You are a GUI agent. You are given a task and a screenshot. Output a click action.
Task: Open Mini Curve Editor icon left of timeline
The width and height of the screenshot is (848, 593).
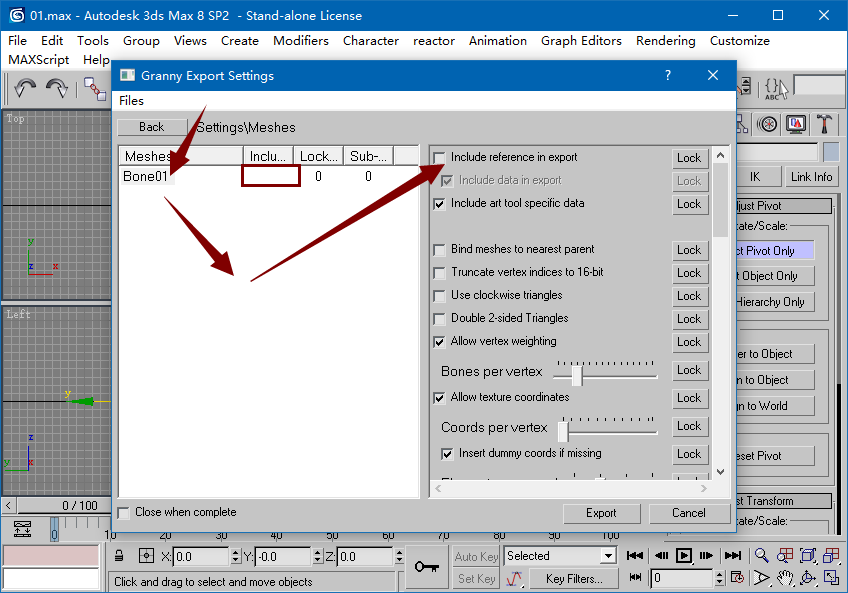22,529
